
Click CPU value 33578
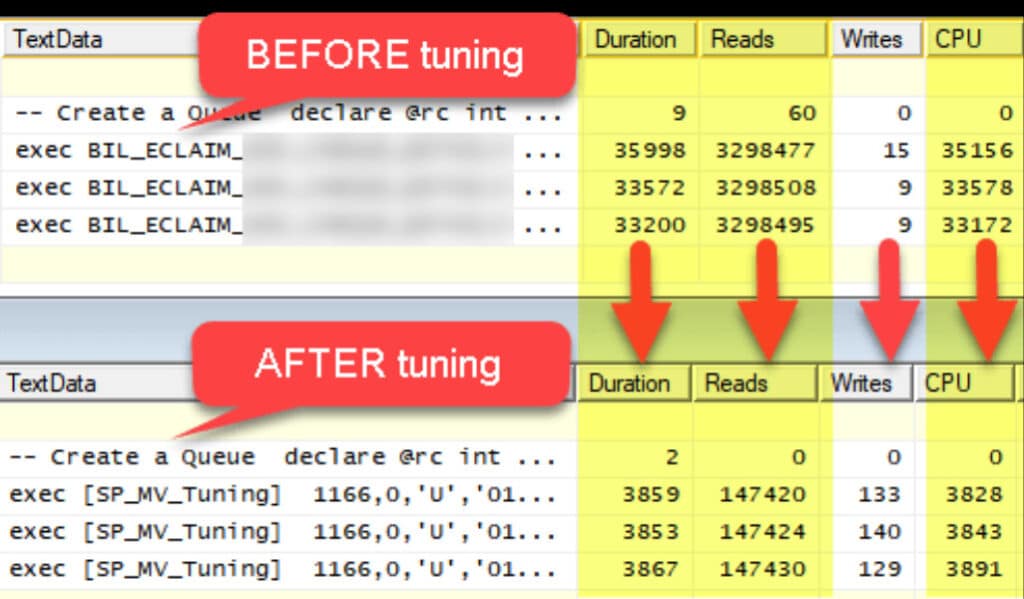click(977, 188)
